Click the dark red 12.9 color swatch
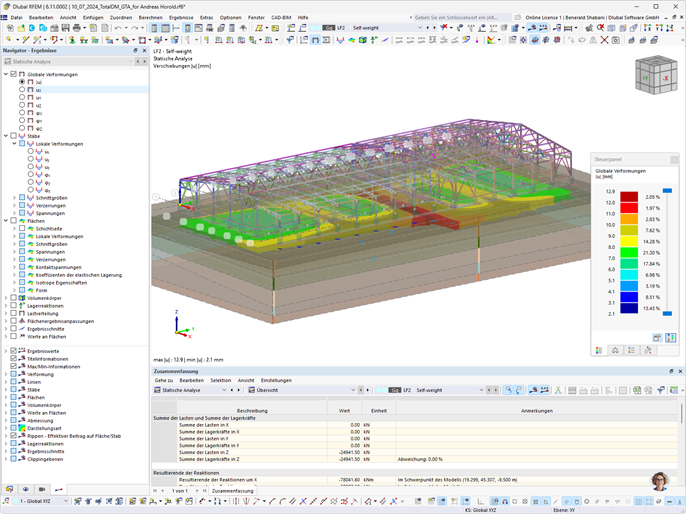Image resolution: width=686 pixels, height=514 pixels. (x=629, y=197)
